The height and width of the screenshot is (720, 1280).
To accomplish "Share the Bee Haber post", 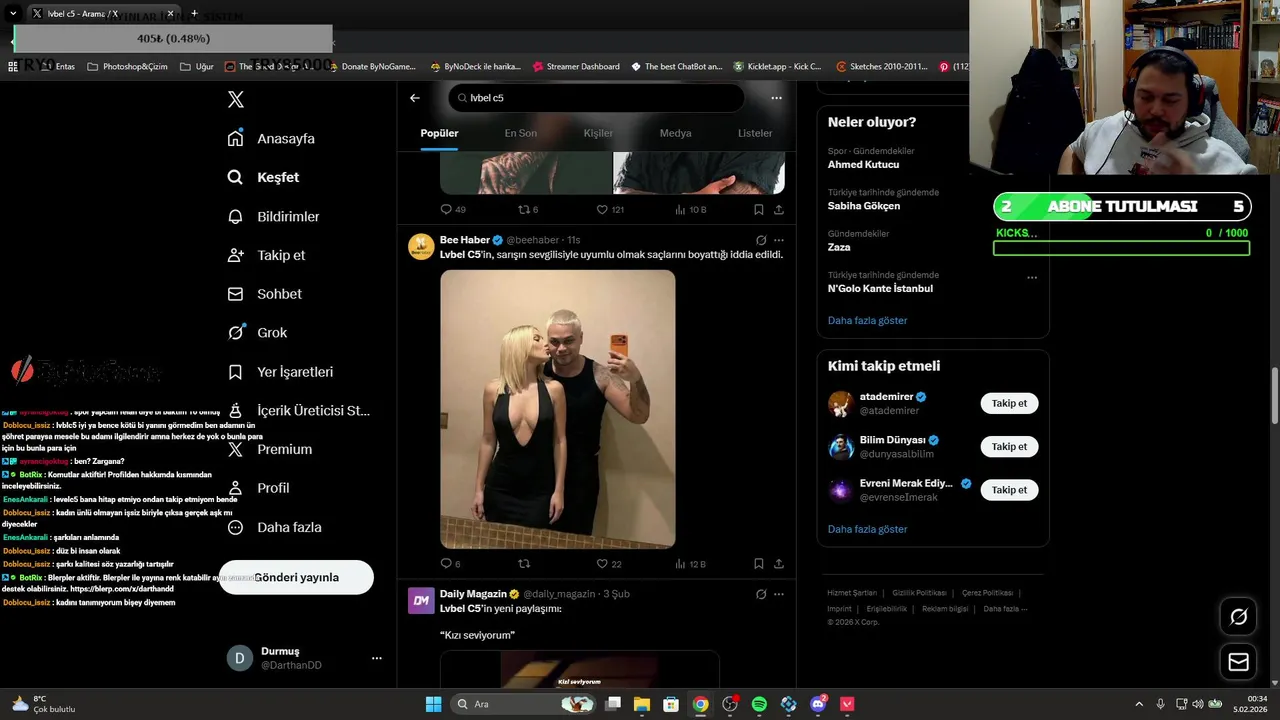I will coord(779,564).
